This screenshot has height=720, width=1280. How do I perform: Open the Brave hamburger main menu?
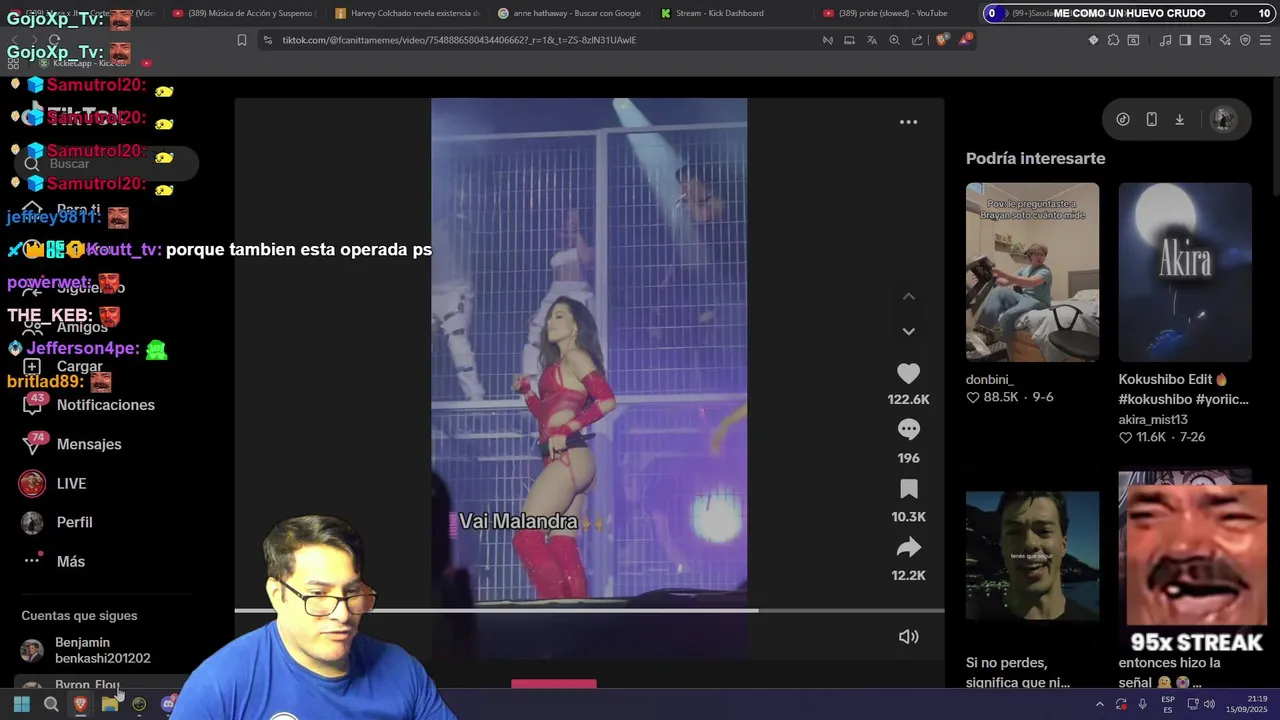(1265, 40)
